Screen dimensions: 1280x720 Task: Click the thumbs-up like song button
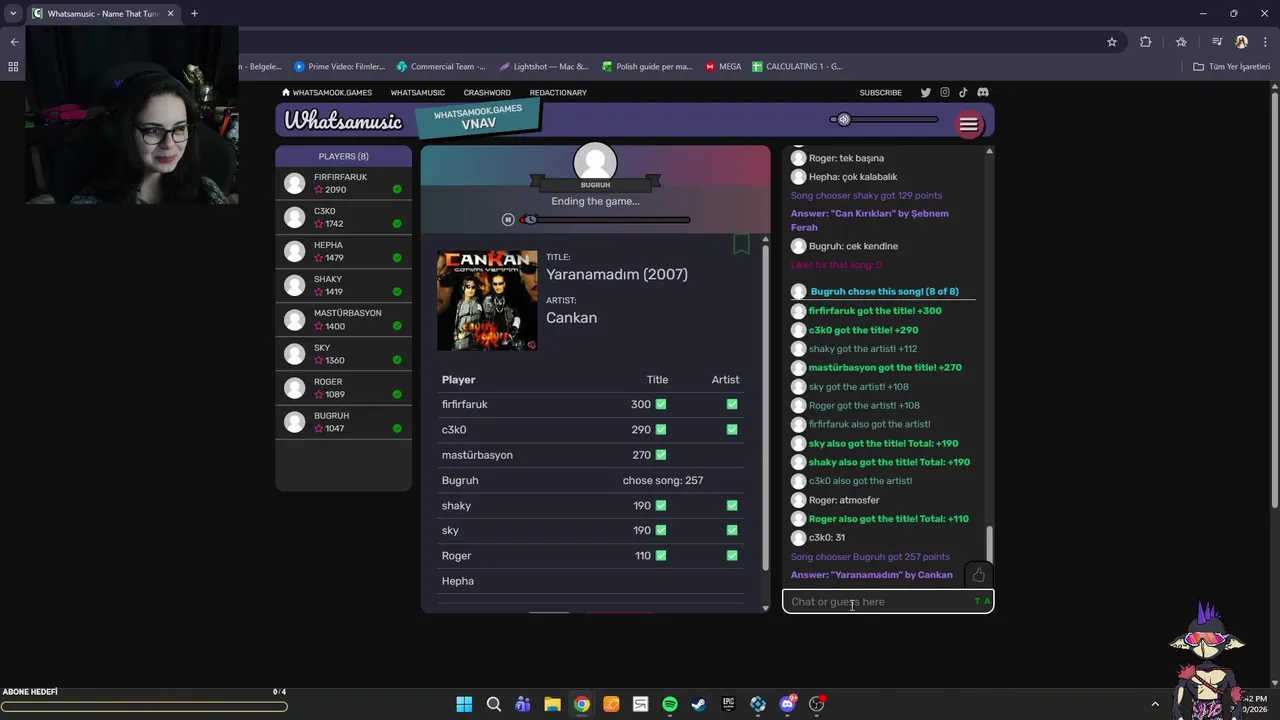(x=978, y=575)
